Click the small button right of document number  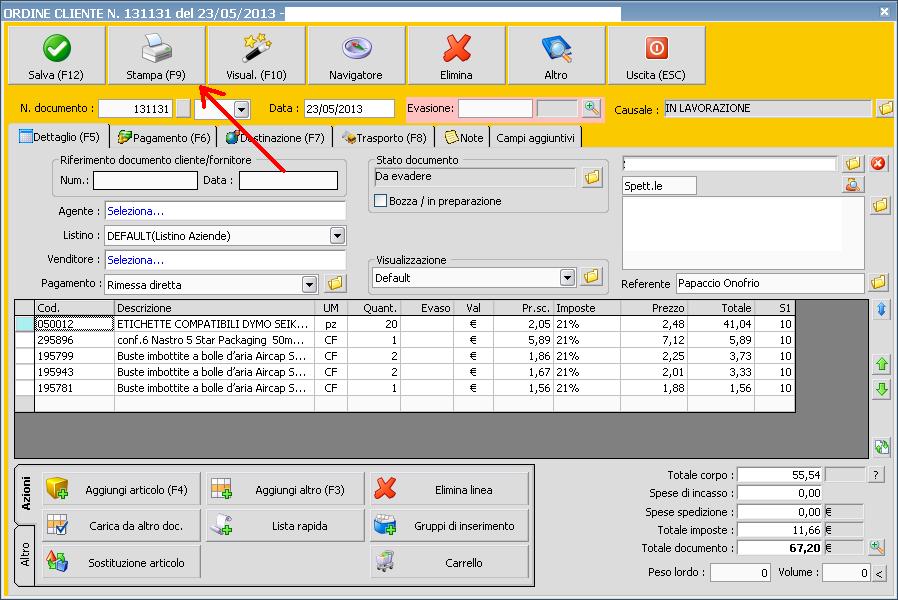(x=183, y=109)
